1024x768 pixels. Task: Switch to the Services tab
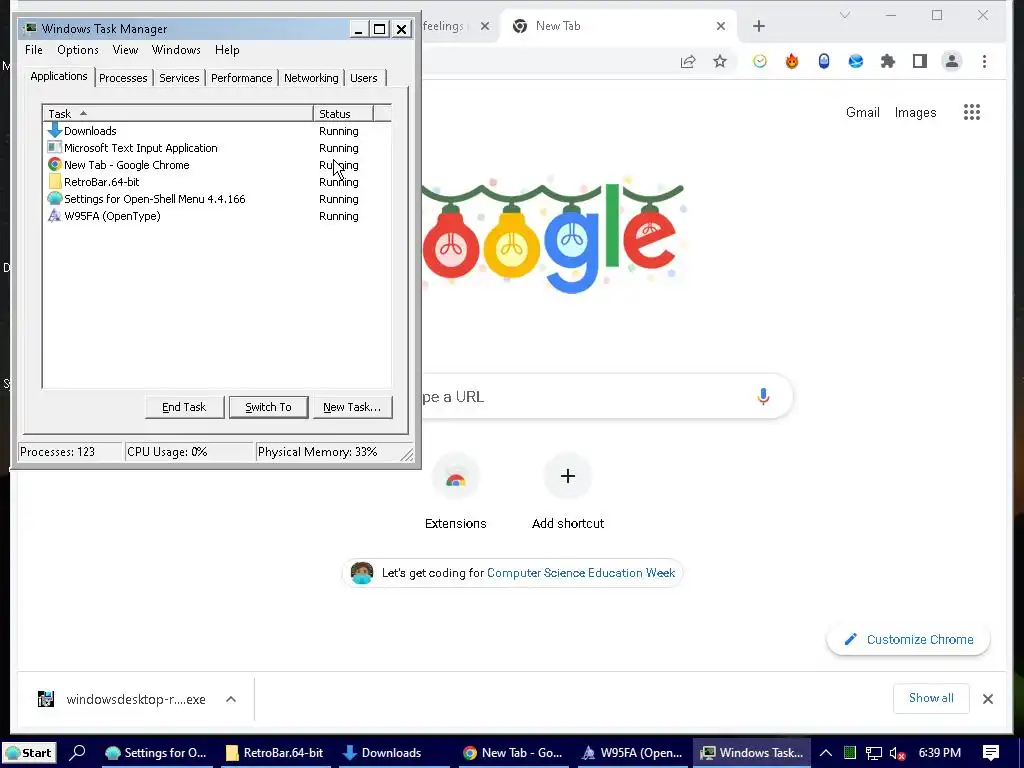coord(179,78)
